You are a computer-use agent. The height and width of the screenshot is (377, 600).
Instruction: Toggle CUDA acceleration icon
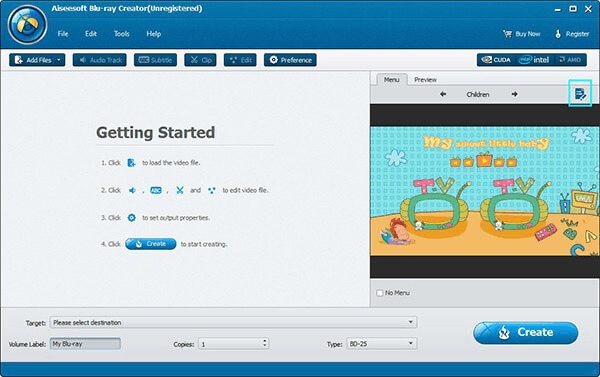[496, 60]
